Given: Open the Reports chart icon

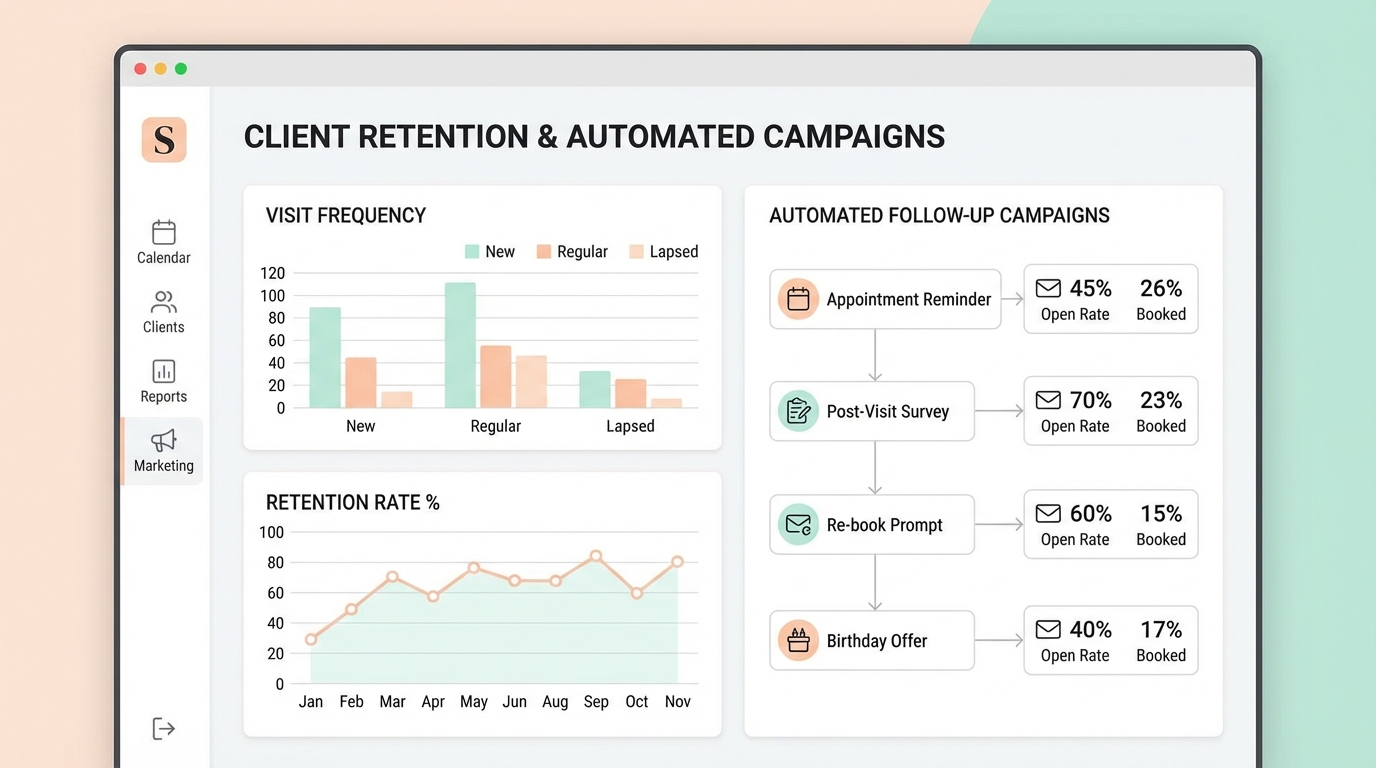Looking at the screenshot, I should click(x=164, y=371).
